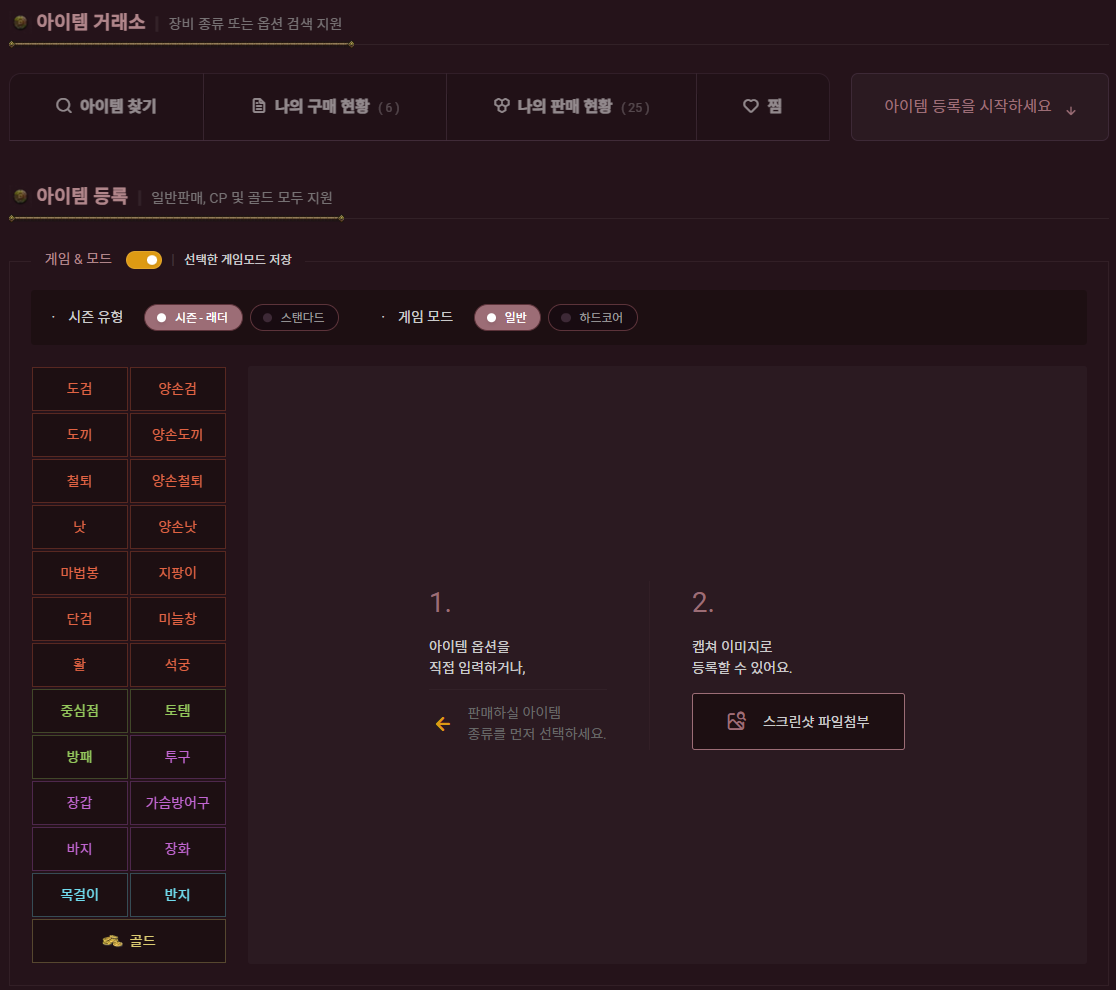This screenshot has height=990, width=1116.
Task: Select the 토템 item category
Action: tap(178, 711)
